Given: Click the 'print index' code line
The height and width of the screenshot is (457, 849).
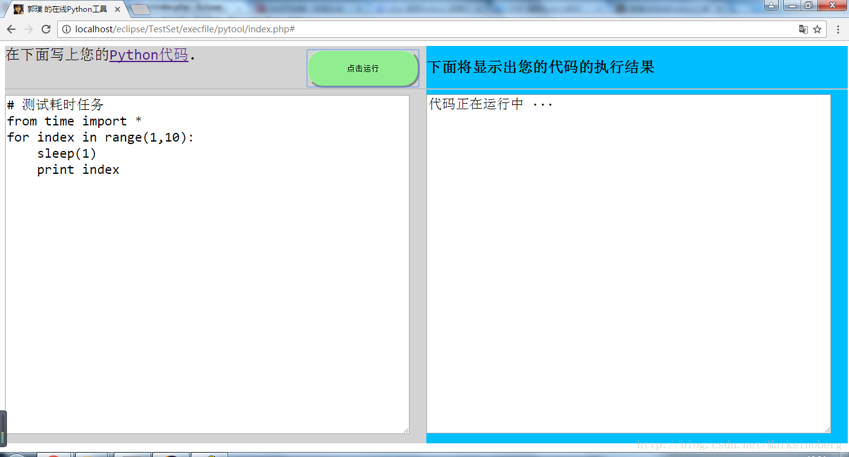Looking at the screenshot, I should point(78,170).
